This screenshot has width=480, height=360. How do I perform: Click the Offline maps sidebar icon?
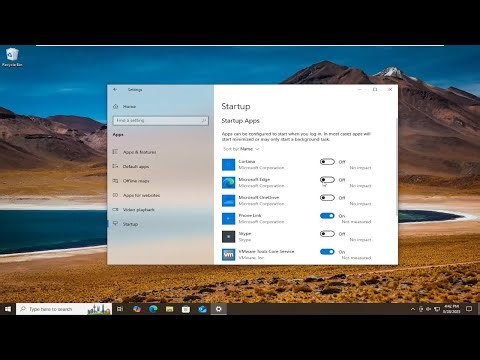coord(115,181)
